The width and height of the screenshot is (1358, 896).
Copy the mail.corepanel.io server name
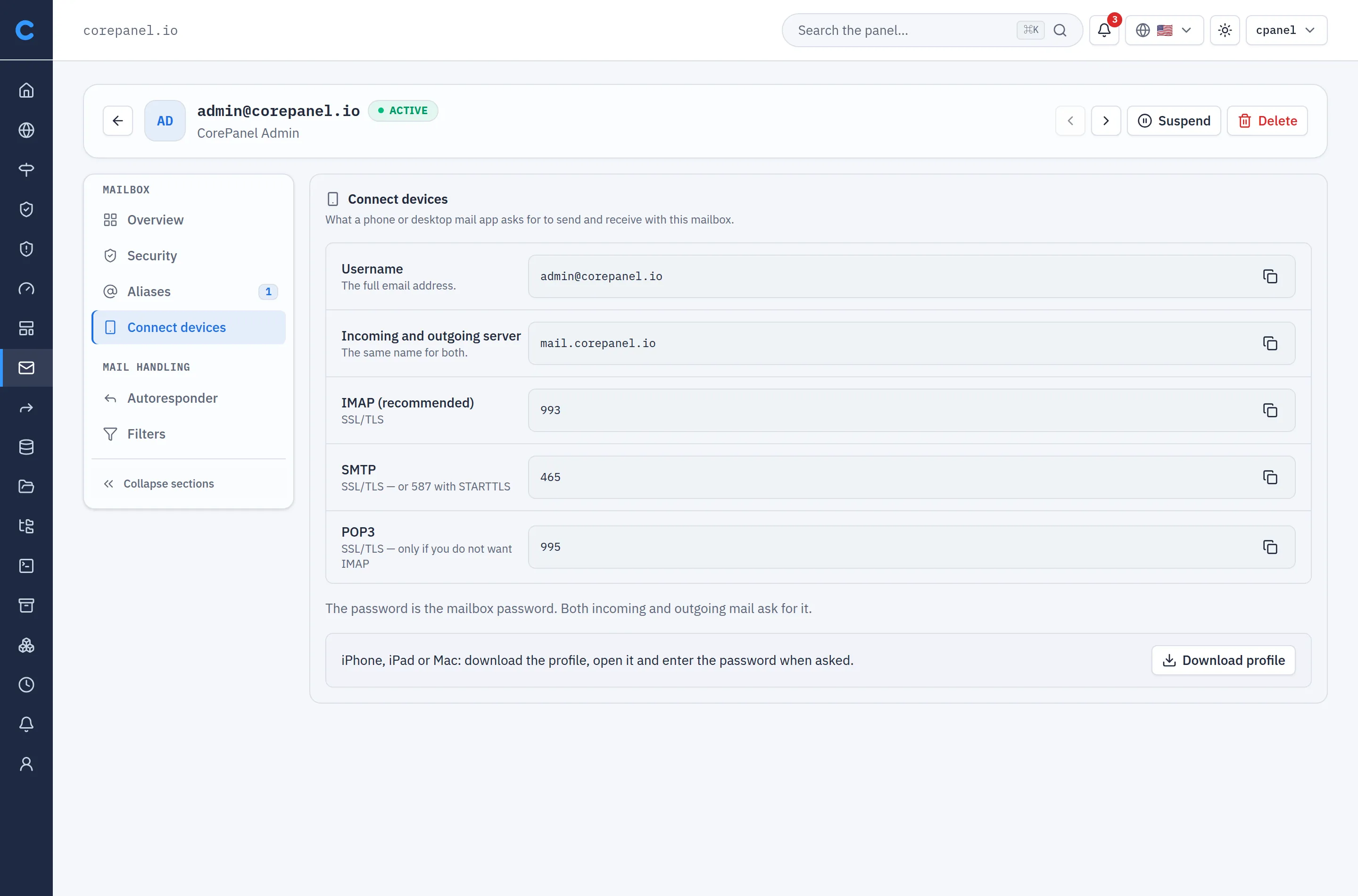tap(1269, 343)
